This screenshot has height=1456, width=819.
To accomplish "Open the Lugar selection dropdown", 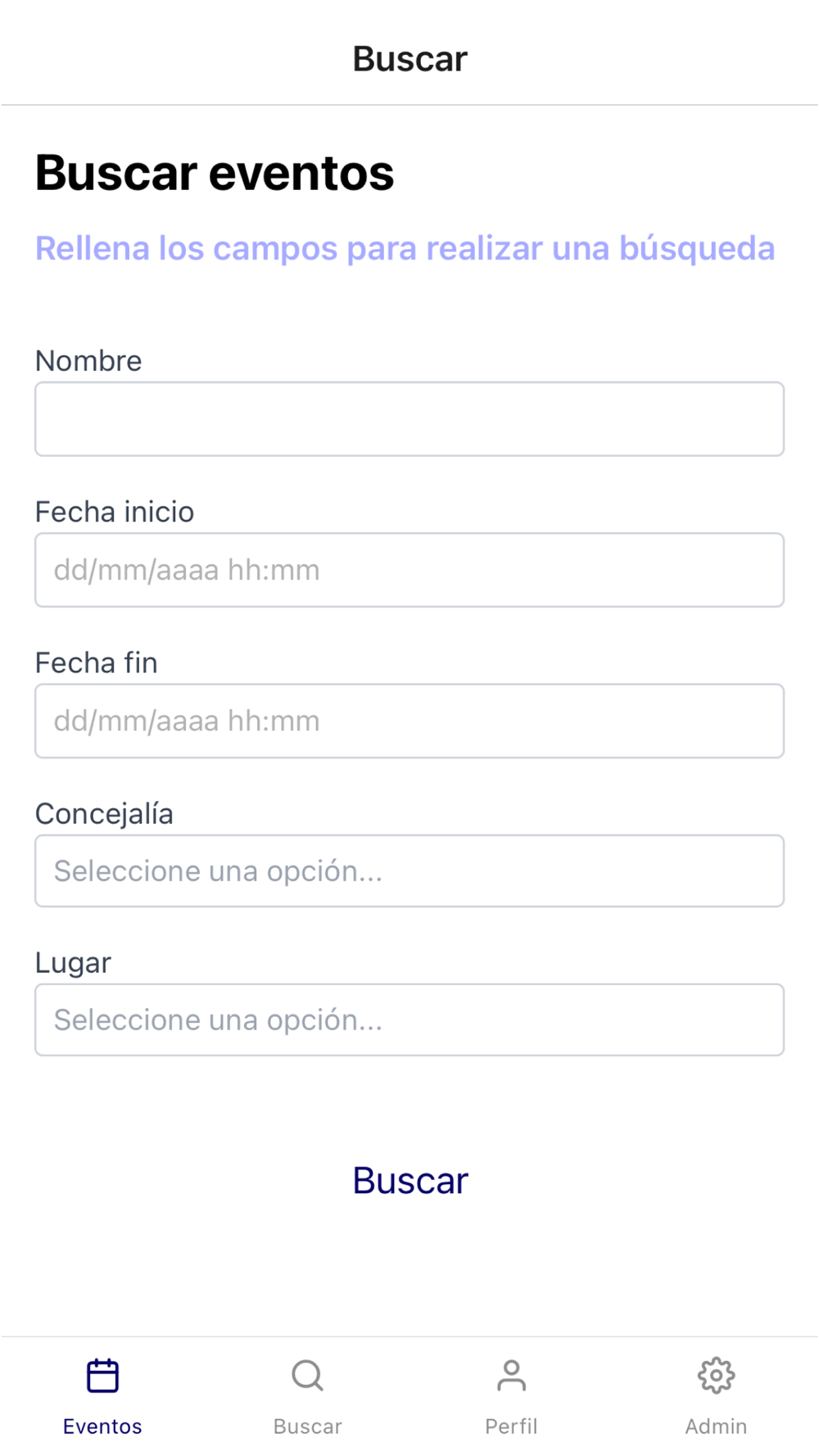I will pos(409,1020).
